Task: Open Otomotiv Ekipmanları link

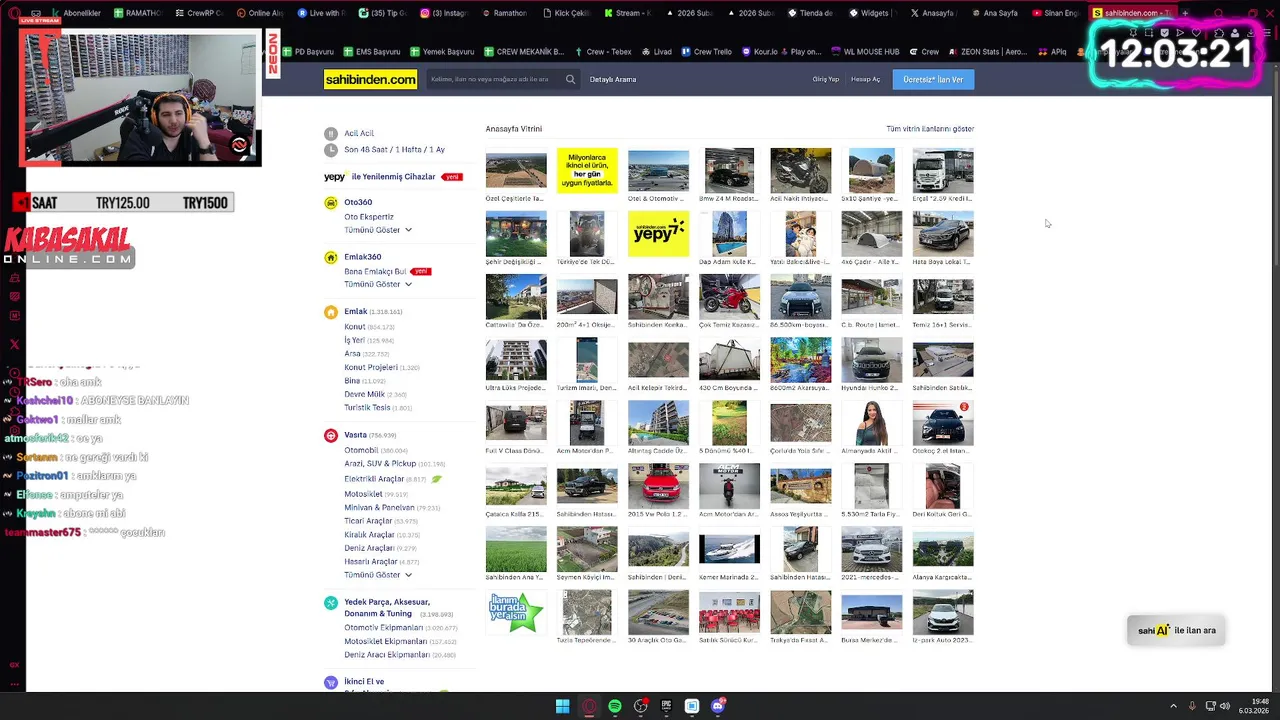Action: [384, 628]
